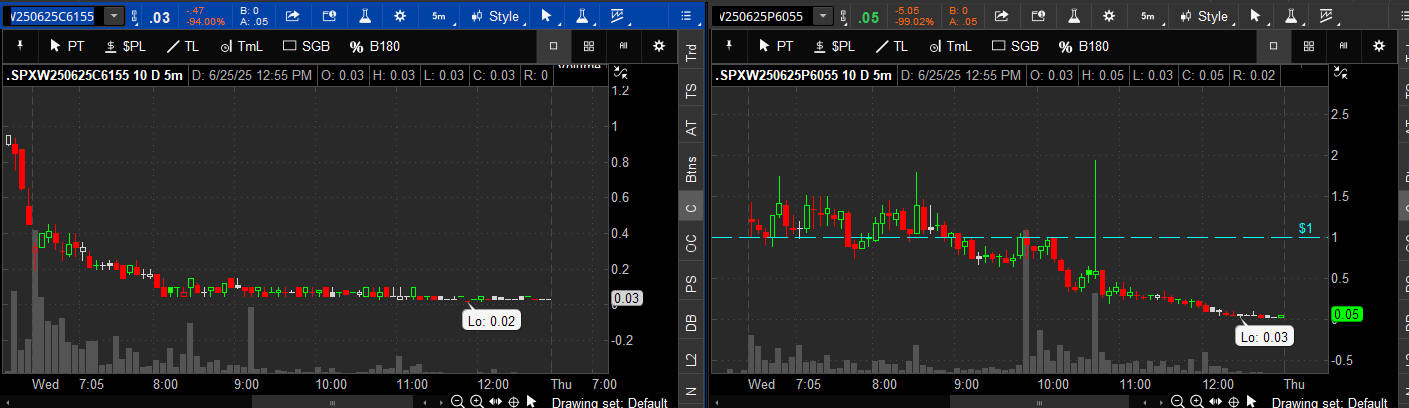Click Drawing set: Default under left chart
Screen dimensions: 1409x408
tap(609, 402)
